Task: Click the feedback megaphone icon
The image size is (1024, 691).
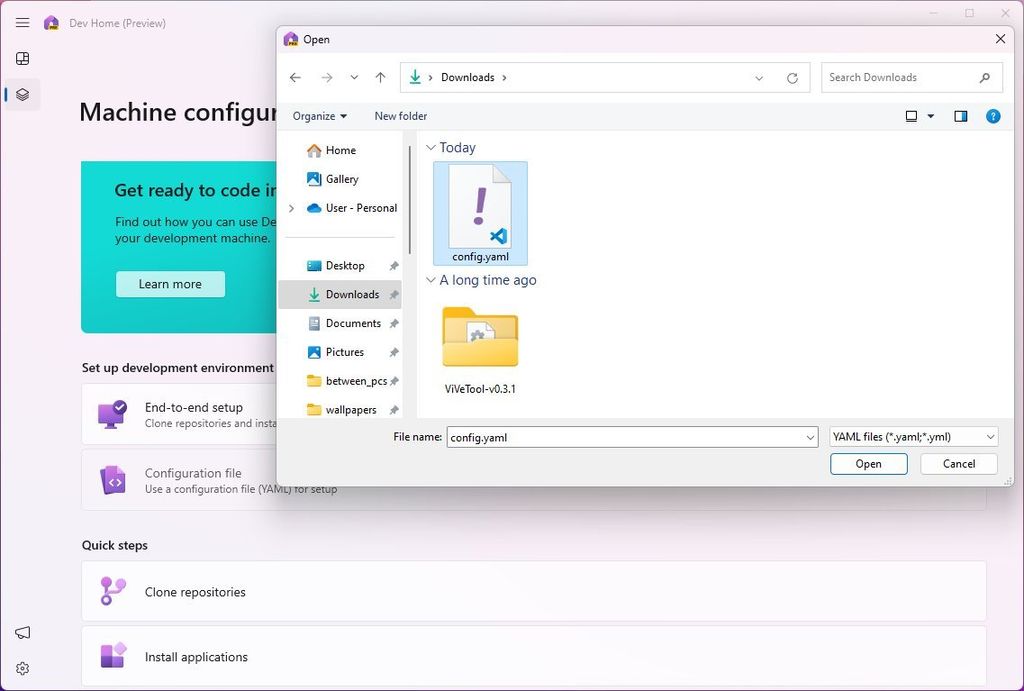Action: point(22,632)
